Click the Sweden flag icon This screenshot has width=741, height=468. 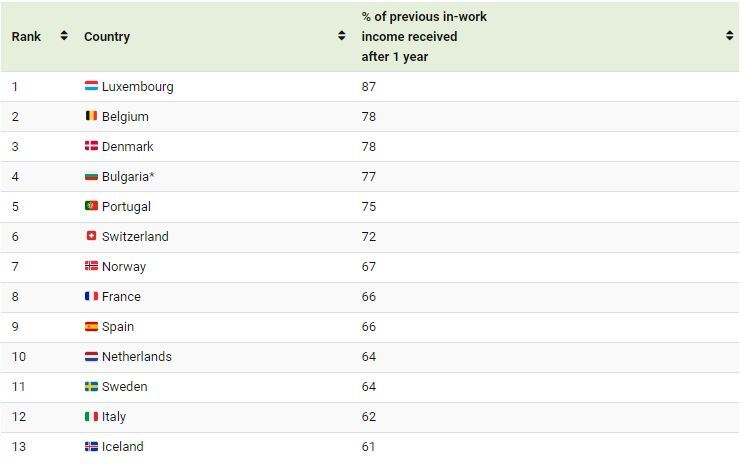coord(91,386)
